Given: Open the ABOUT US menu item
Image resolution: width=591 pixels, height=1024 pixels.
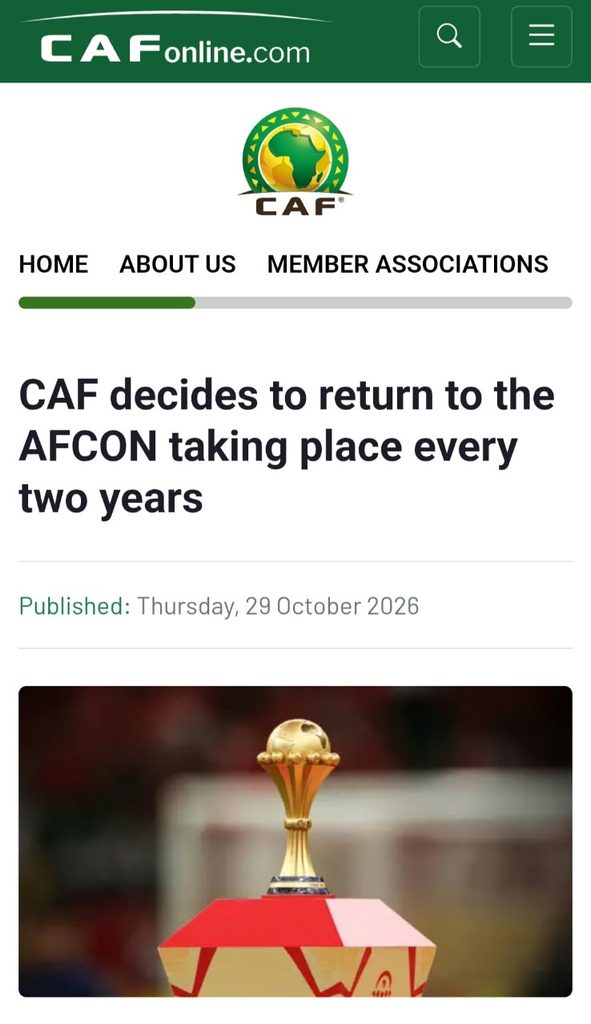Looking at the screenshot, I should click(x=178, y=264).
